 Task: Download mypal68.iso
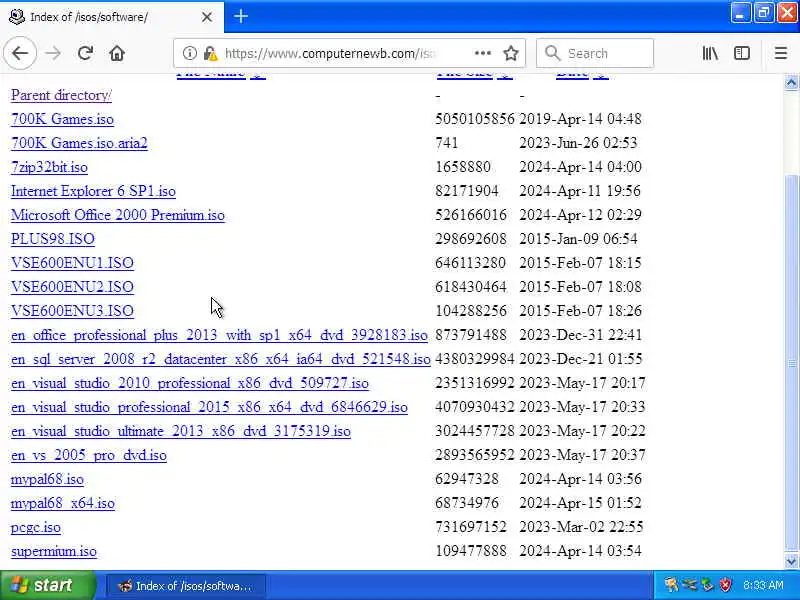coord(47,479)
